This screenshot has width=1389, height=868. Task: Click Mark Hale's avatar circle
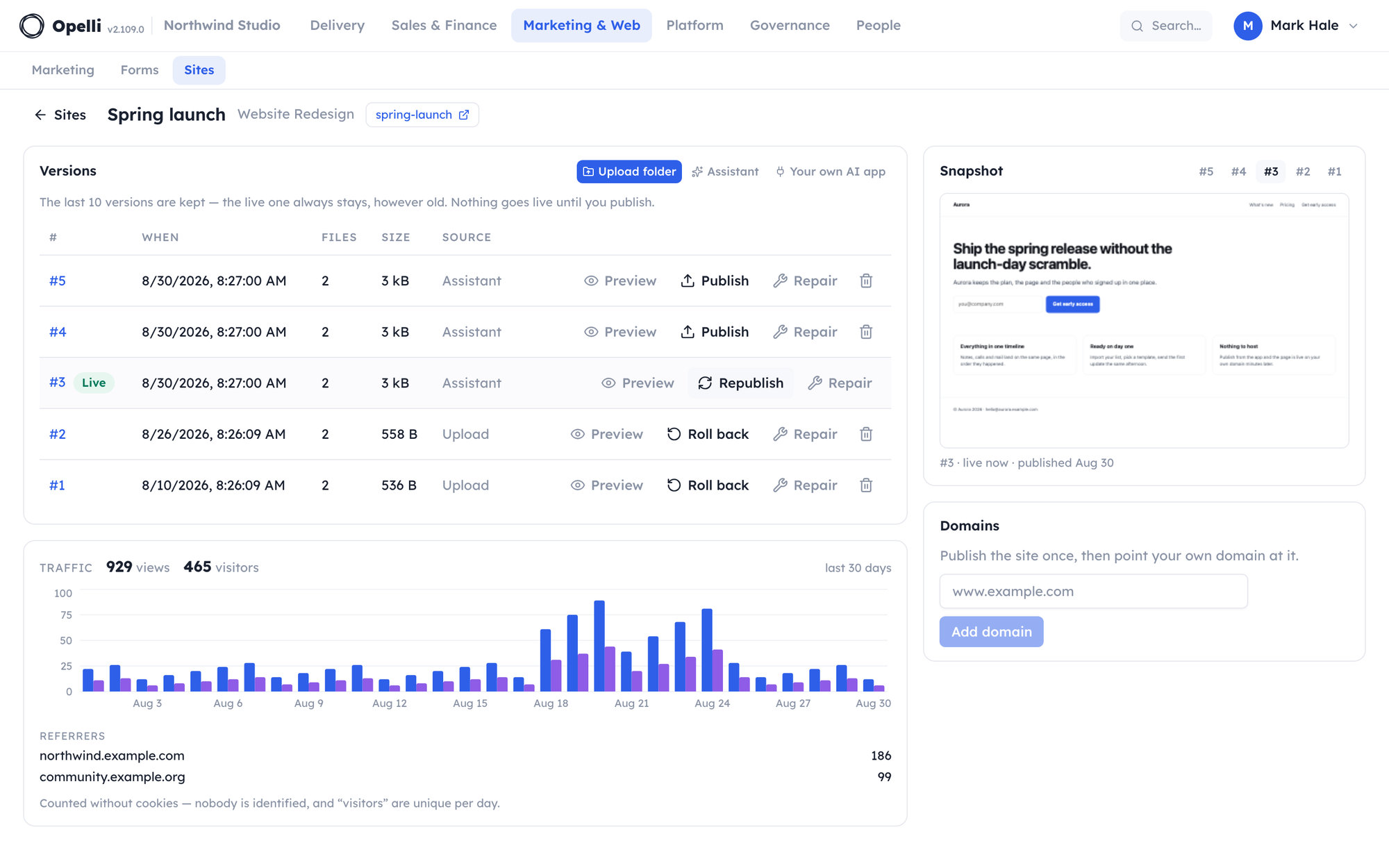[1247, 26]
